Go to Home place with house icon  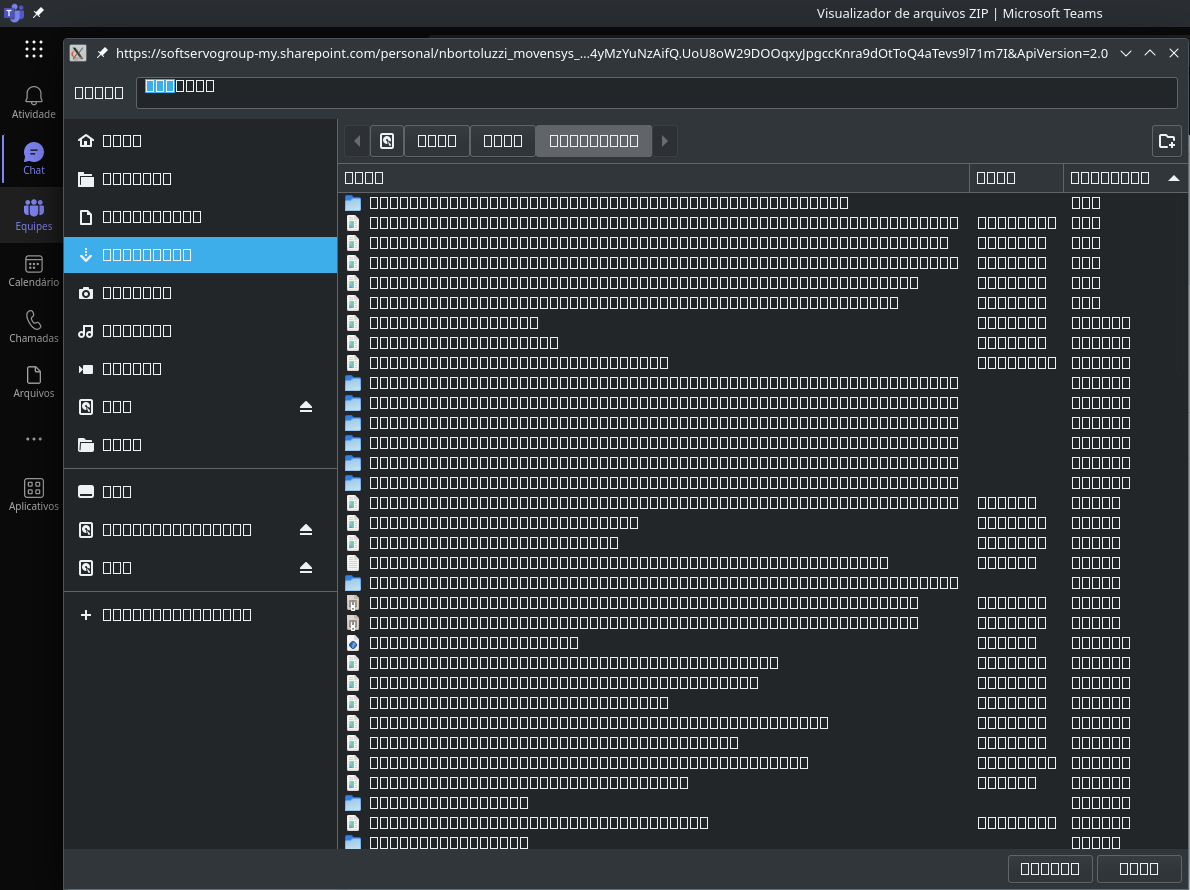click(200, 140)
